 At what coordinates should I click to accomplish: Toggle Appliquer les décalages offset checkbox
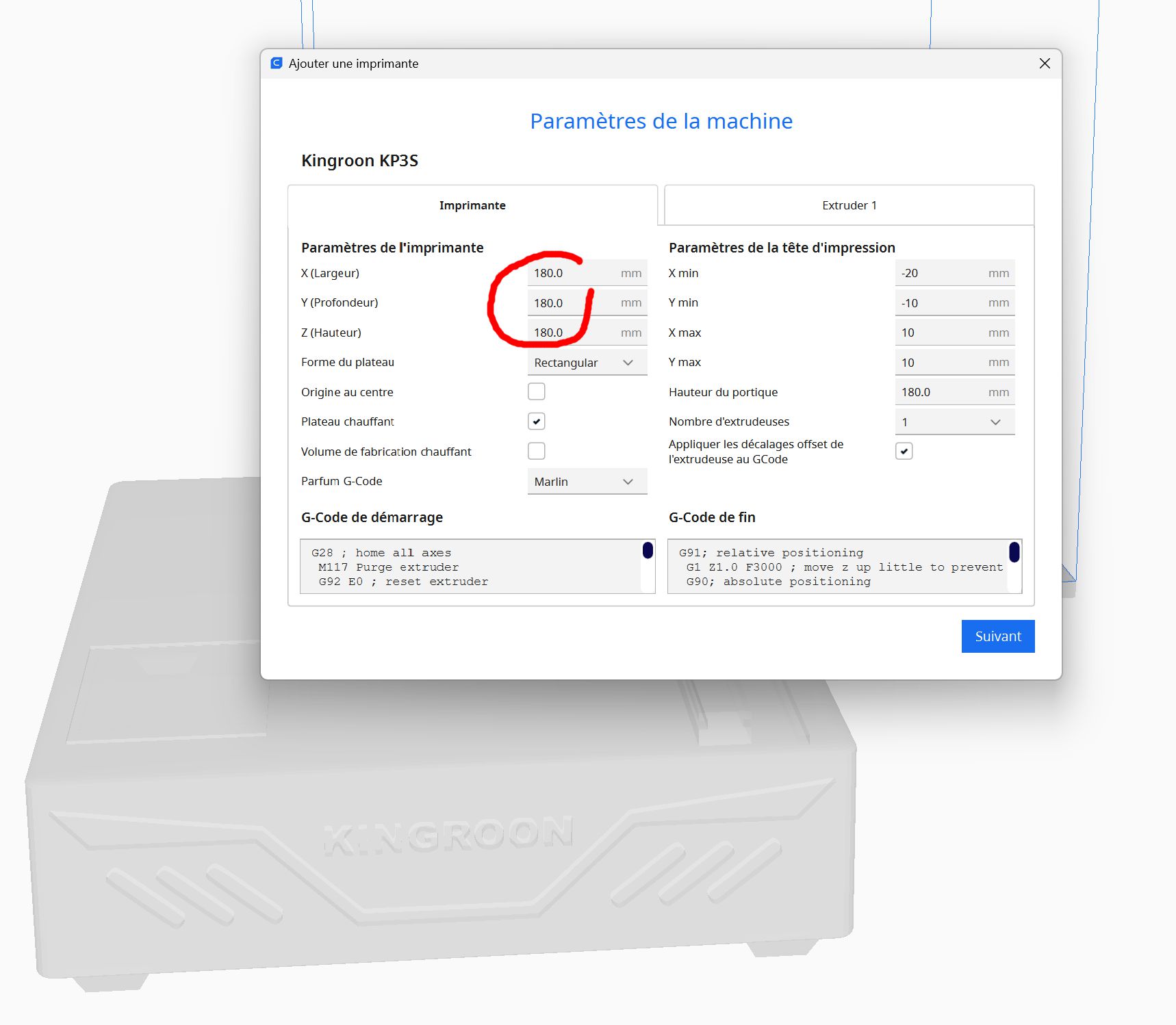[x=904, y=451]
